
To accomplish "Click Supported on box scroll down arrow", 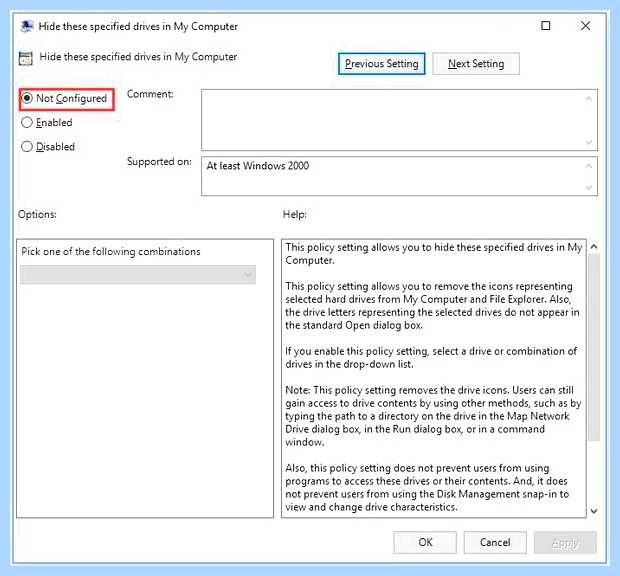I will click(589, 187).
